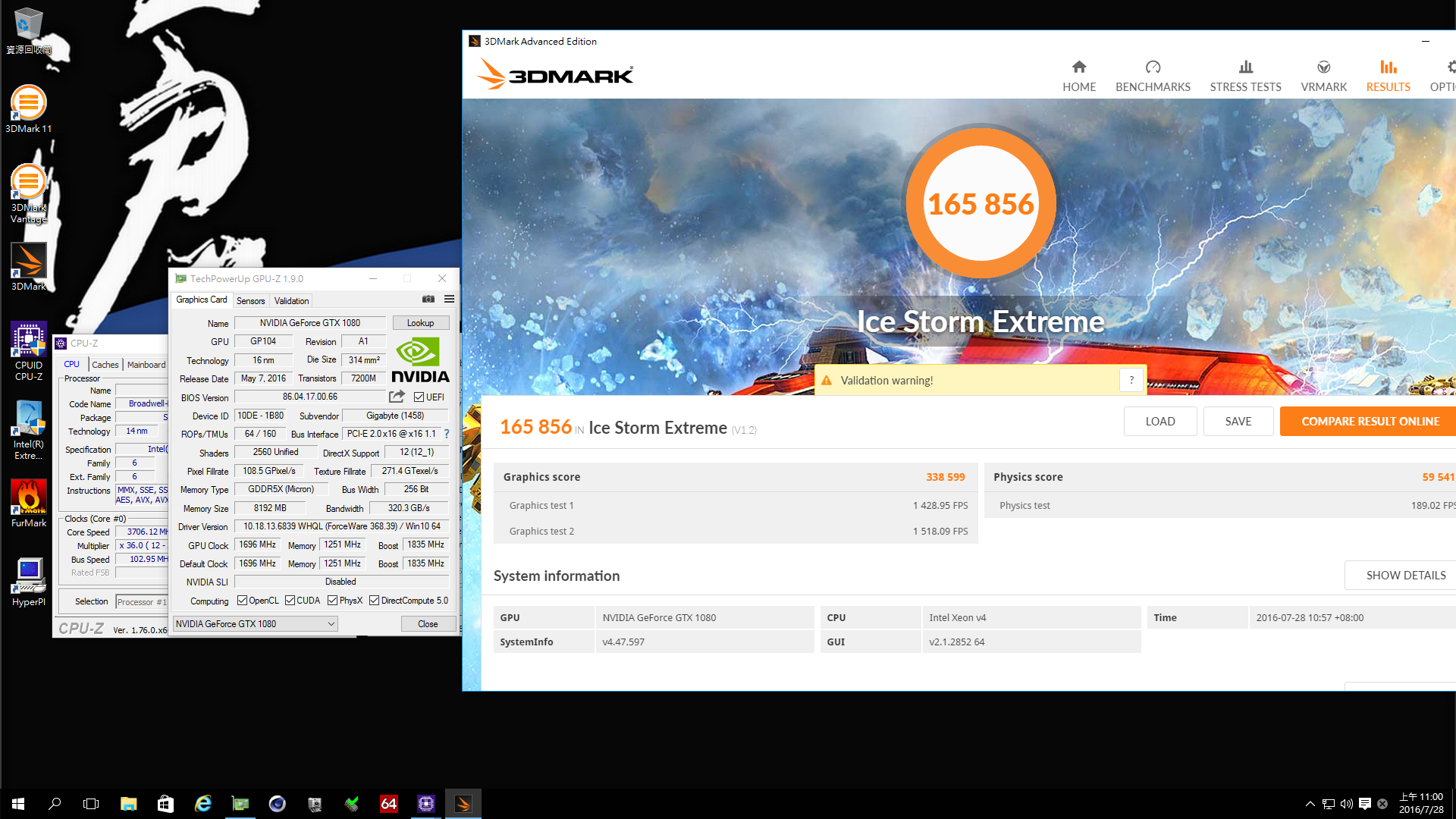1456x819 pixels.
Task: Click the taskbar clock showing 11:00
Action: pos(1421,804)
